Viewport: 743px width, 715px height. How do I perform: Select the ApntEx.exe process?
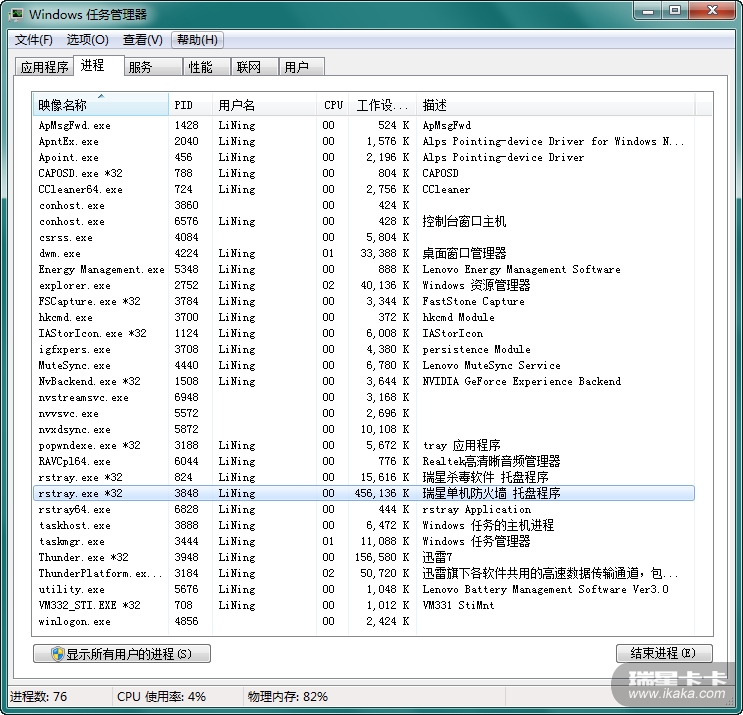364,141
